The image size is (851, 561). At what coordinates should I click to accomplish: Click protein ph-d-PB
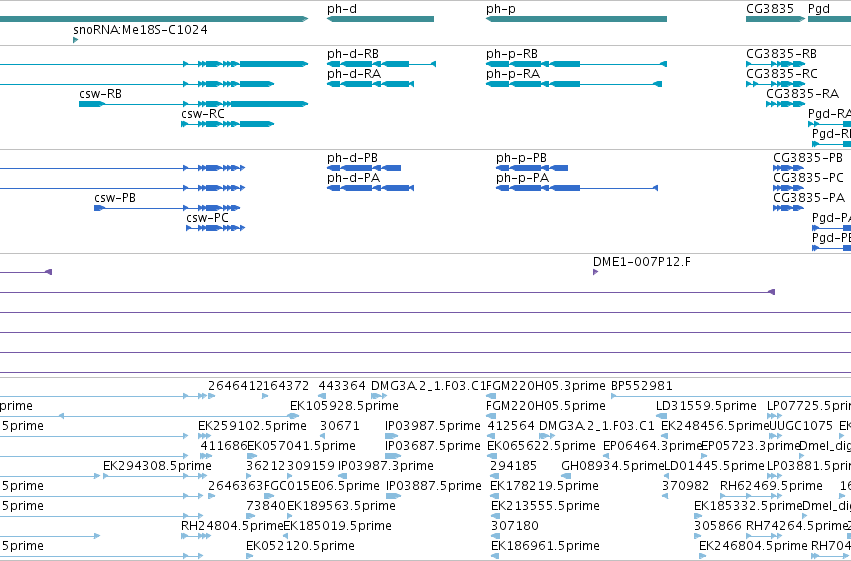[x=352, y=158]
